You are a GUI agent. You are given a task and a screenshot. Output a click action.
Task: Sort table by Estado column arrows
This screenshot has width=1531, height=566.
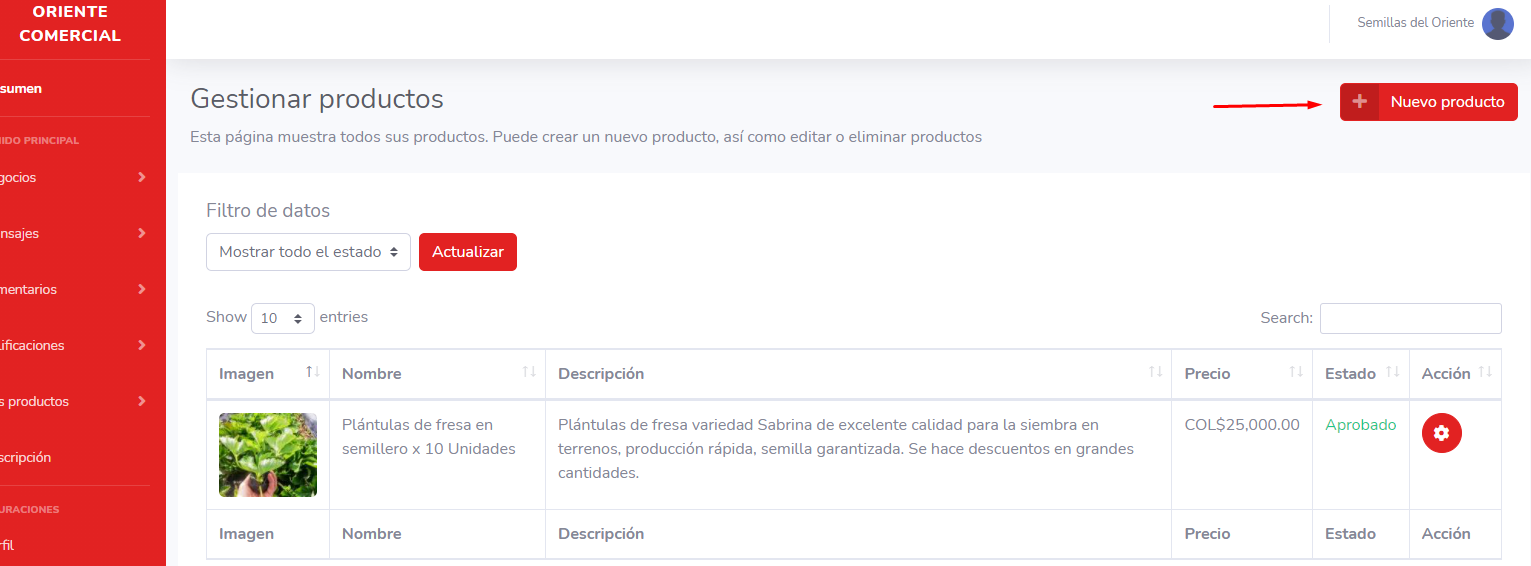point(1392,372)
